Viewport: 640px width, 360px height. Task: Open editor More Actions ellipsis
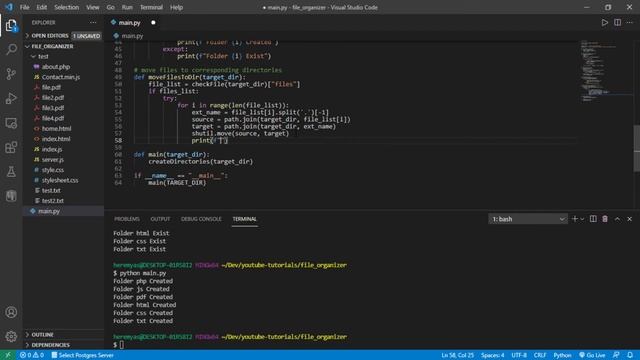pyautogui.click(x=630, y=23)
